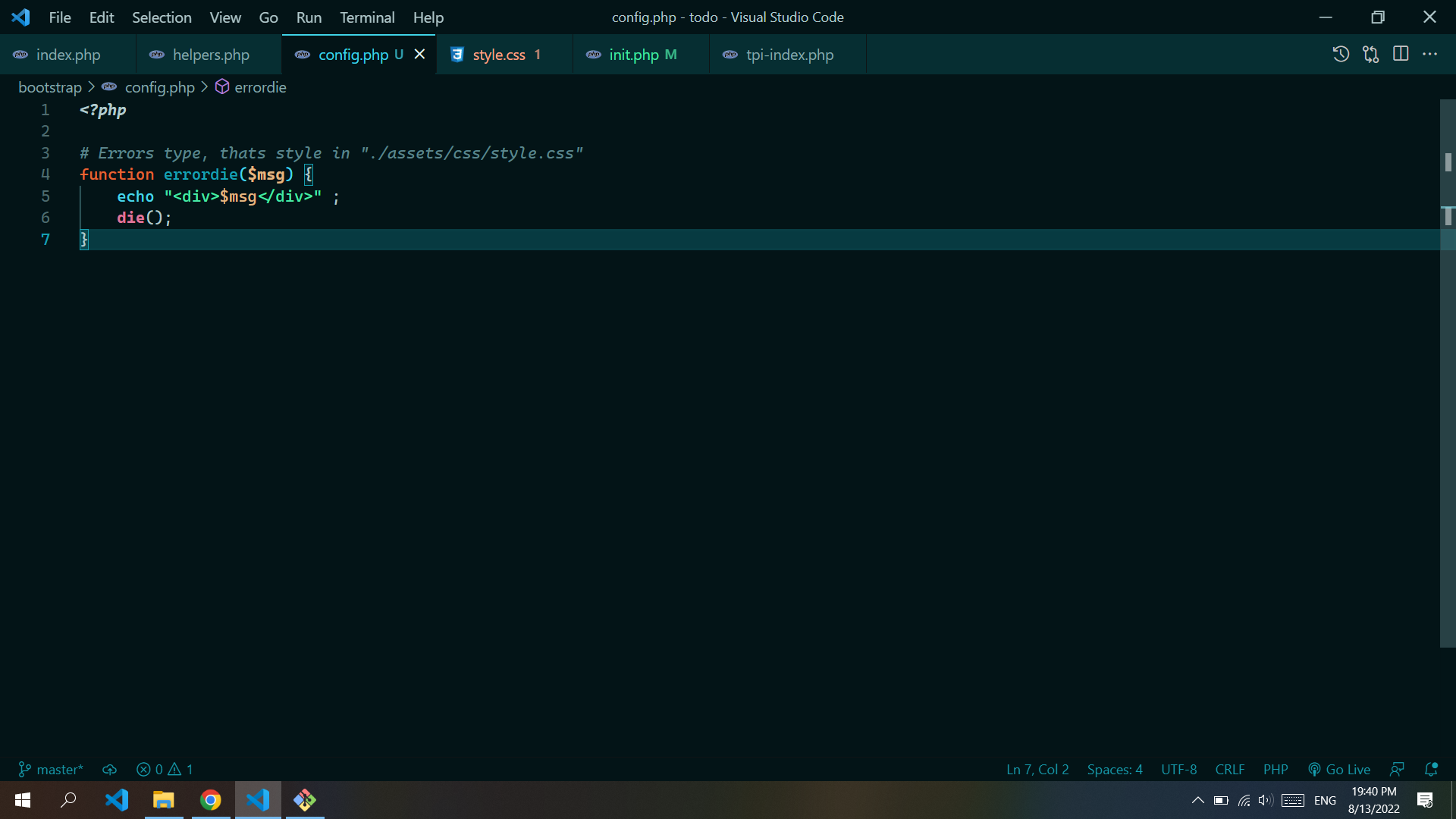Click on the die() call on line 6
Viewport: 1456px width, 819px height.
point(140,218)
